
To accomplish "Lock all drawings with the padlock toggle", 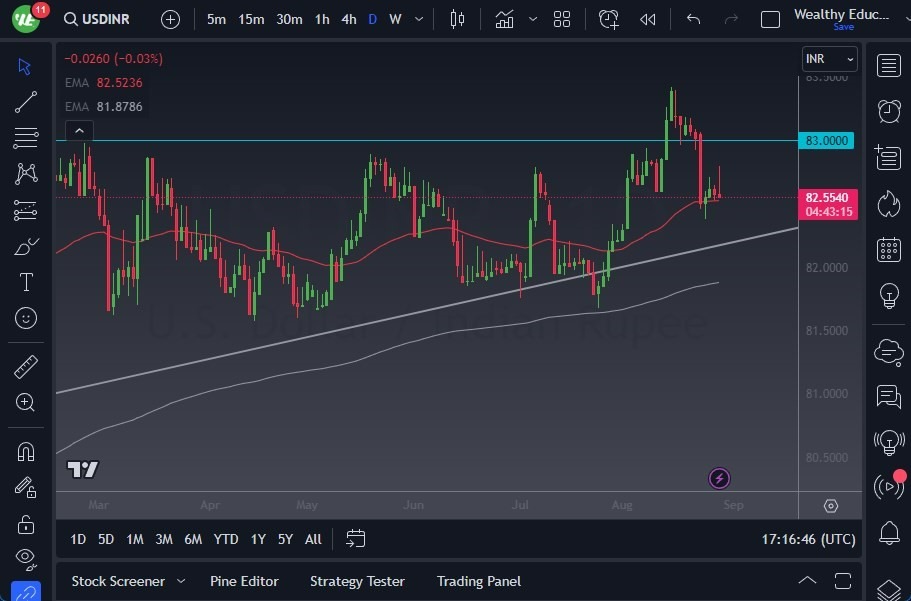I will [x=25, y=524].
